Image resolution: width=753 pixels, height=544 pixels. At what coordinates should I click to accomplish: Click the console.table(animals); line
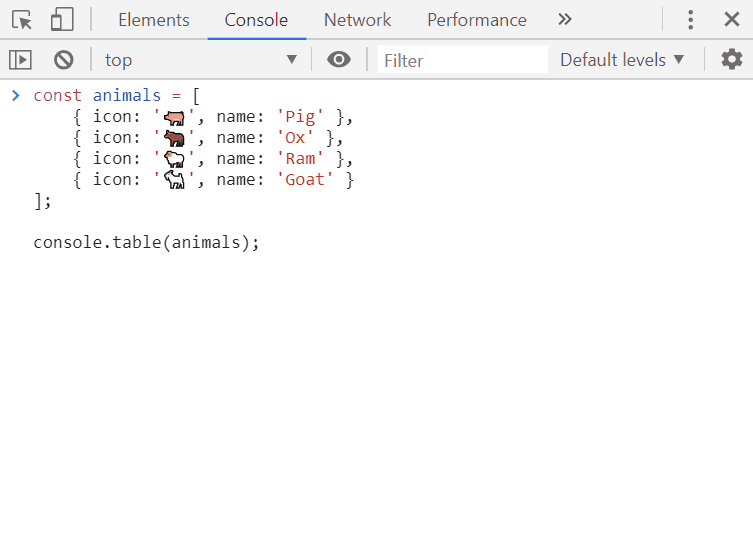click(x=146, y=243)
